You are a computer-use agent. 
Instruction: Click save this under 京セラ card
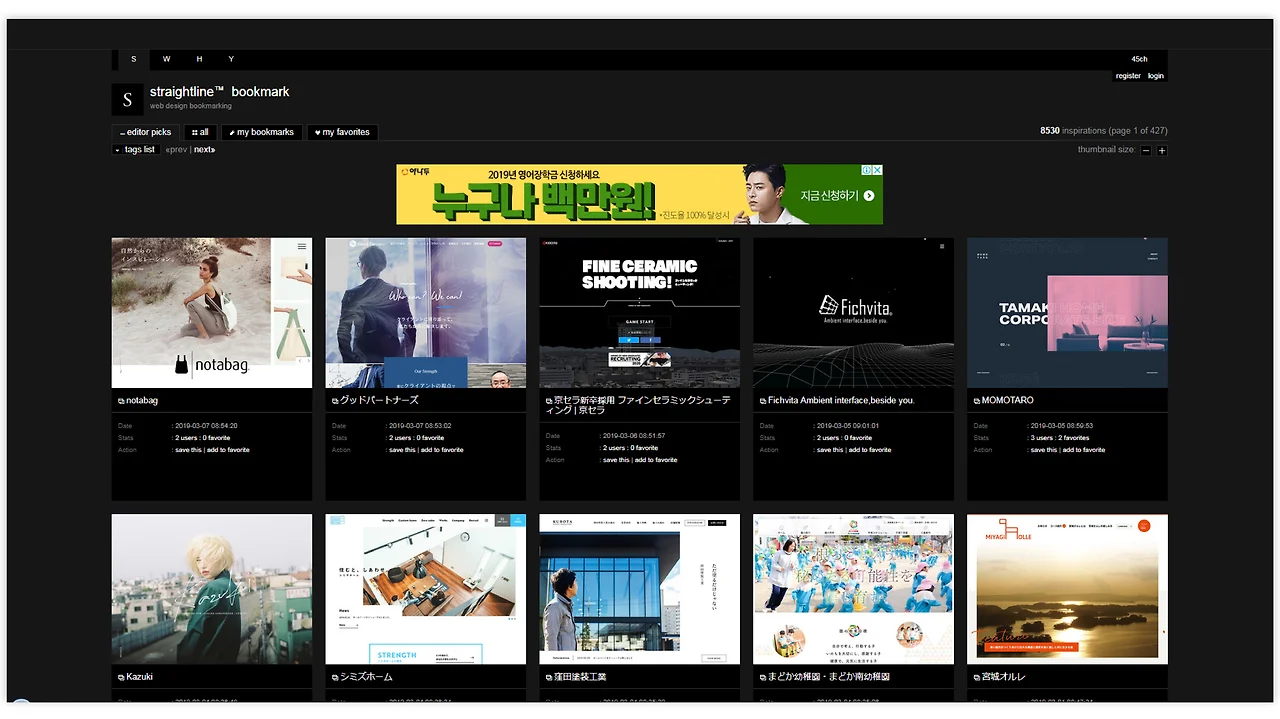[616, 460]
